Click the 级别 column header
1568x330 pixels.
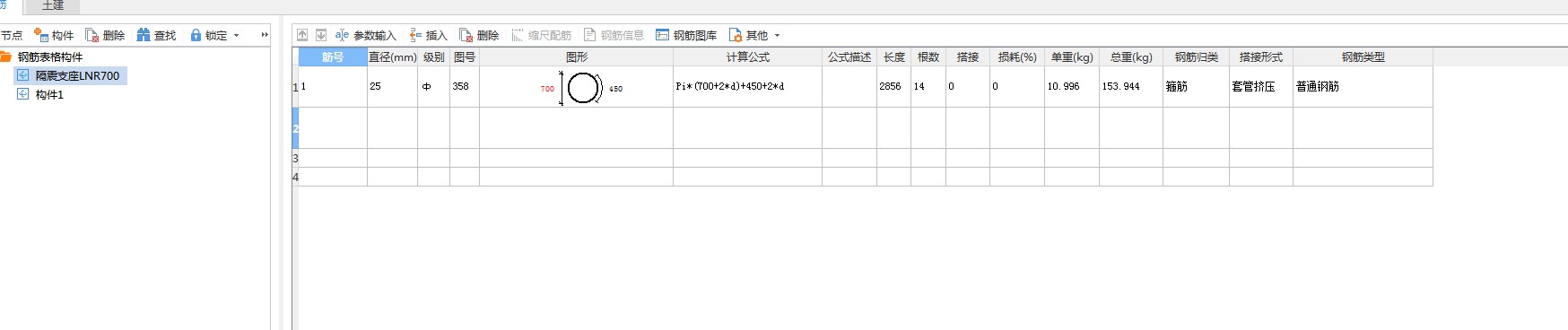coord(433,56)
